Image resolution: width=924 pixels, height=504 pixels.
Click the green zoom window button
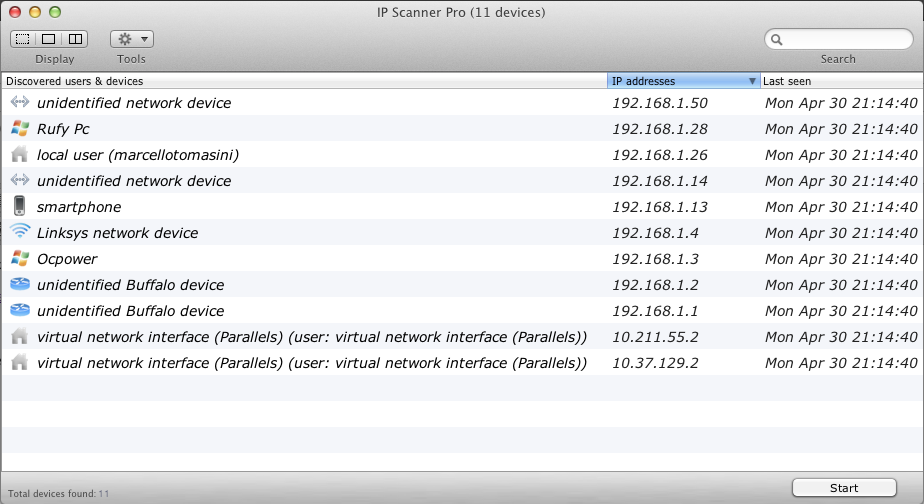pyautogui.click(x=54, y=12)
